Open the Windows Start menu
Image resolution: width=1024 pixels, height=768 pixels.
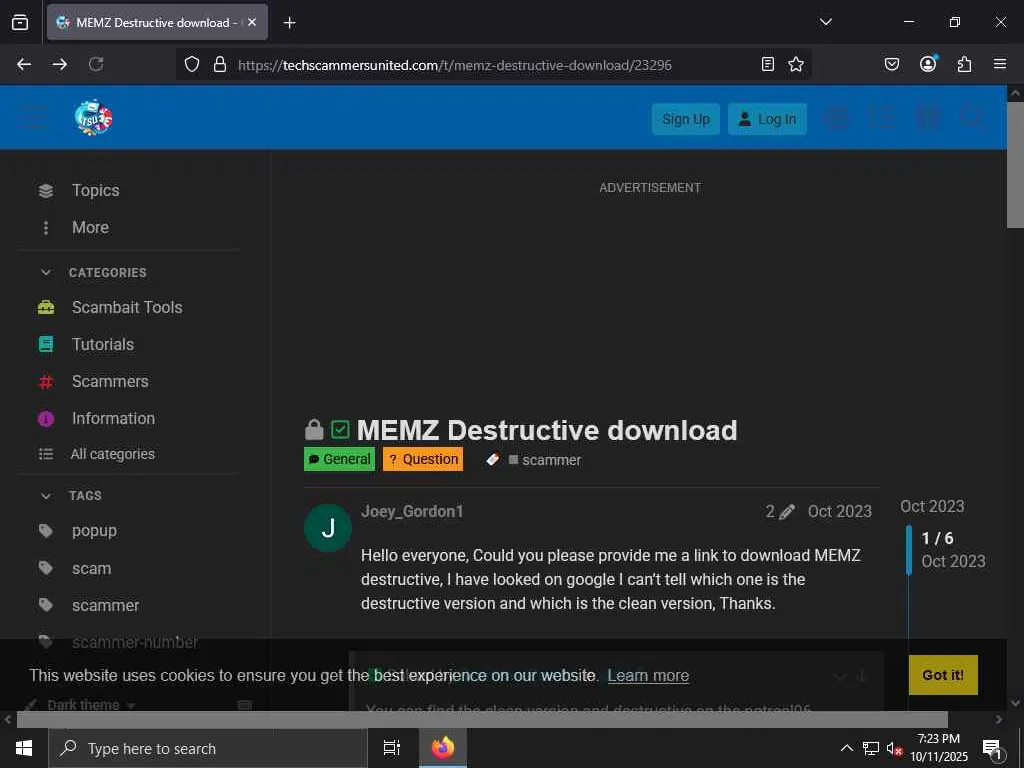tap(24, 748)
